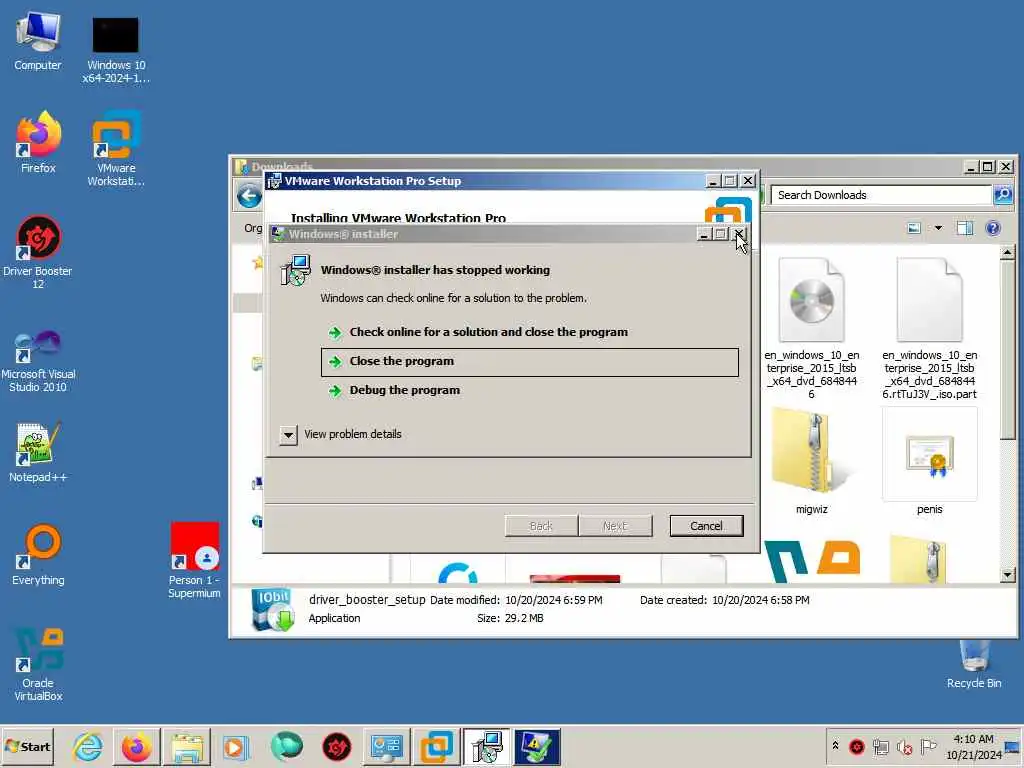Open Windows Explorer from the taskbar
Screen dimensions: 1024x768
186,746
